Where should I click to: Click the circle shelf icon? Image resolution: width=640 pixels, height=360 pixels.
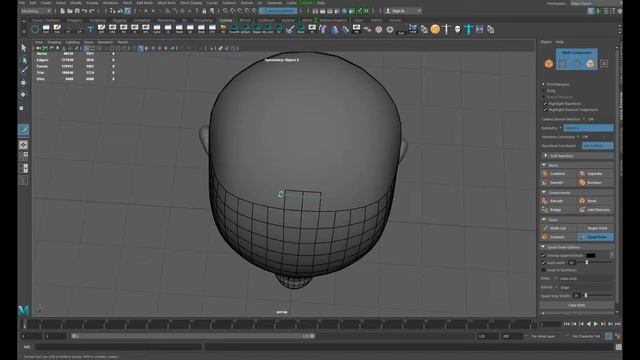[x=35, y=29]
